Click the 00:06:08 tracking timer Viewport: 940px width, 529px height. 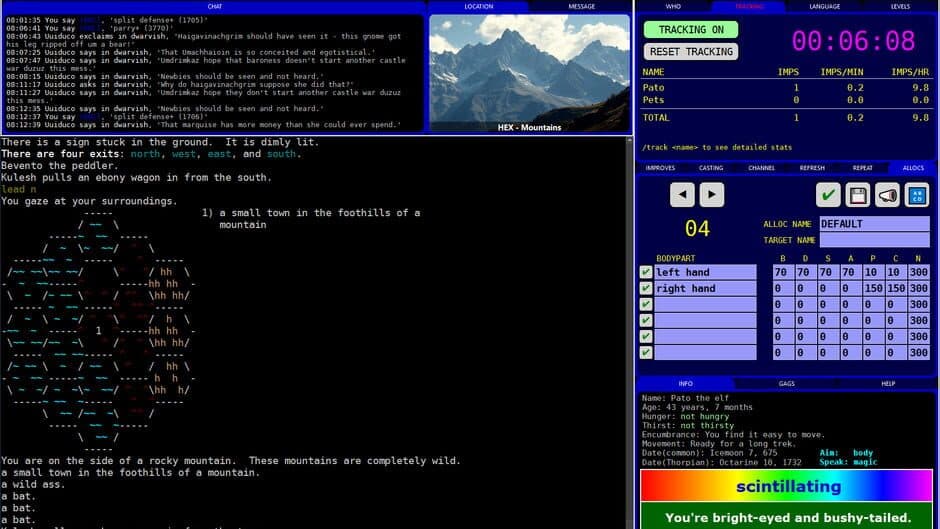click(x=853, y=41)
